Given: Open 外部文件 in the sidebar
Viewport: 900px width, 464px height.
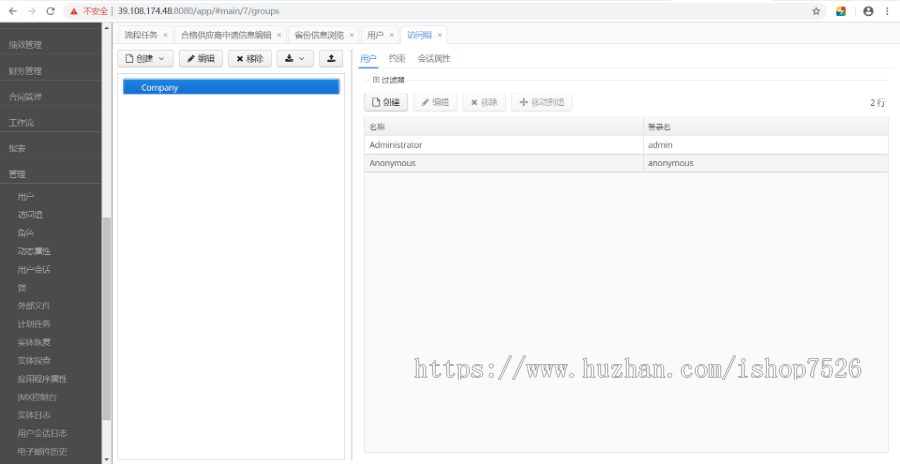Looking at the screenshot, I should 34,306.
